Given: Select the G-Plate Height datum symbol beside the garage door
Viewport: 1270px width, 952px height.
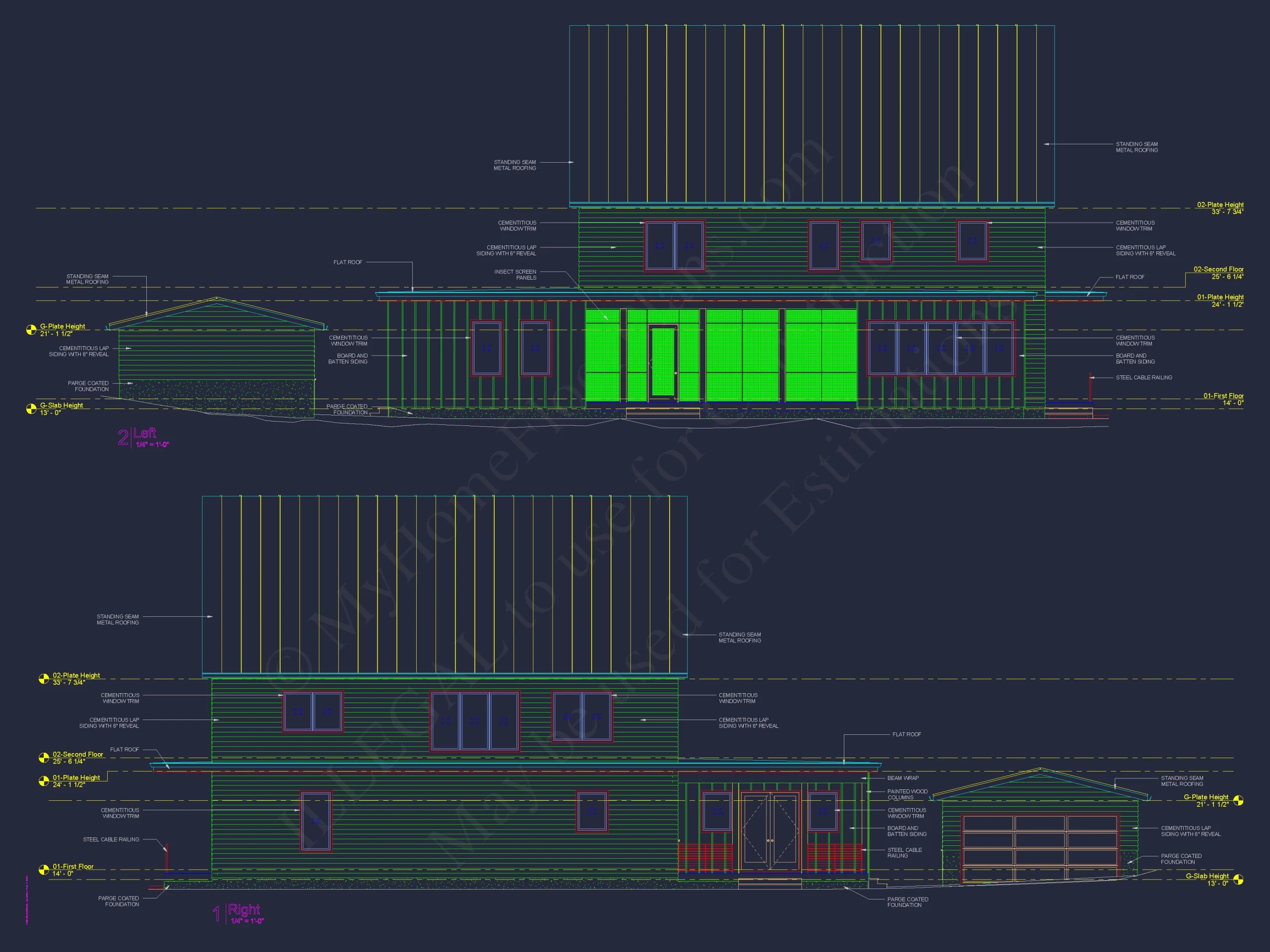Looking at the screenshot, I should pos(1238,800).
